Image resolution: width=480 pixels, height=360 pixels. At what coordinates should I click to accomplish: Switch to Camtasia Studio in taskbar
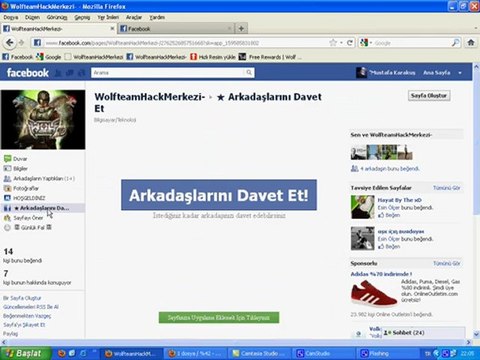coord(259,353)
